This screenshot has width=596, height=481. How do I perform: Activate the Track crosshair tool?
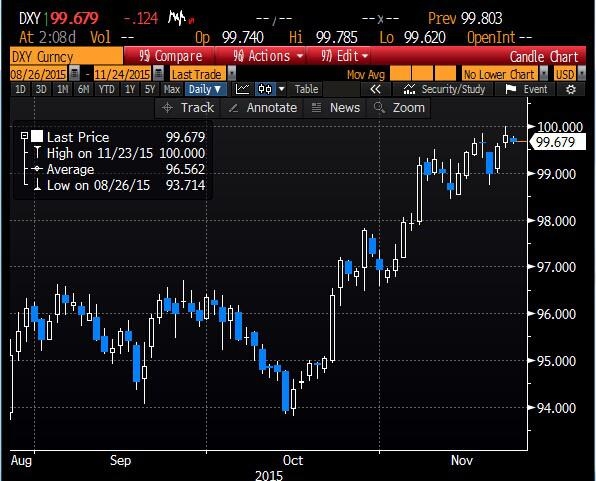(188, 108)
